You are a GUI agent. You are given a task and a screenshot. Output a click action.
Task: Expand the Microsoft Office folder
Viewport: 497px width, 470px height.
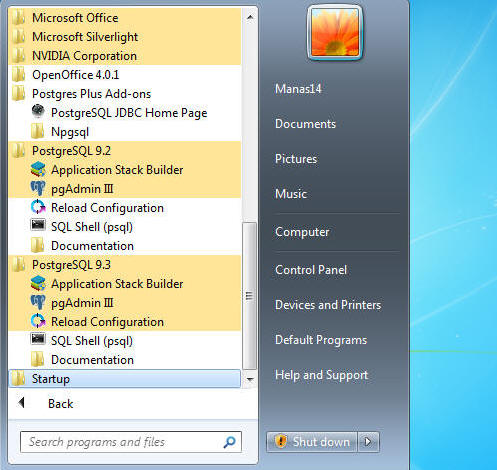click(124, 18)
